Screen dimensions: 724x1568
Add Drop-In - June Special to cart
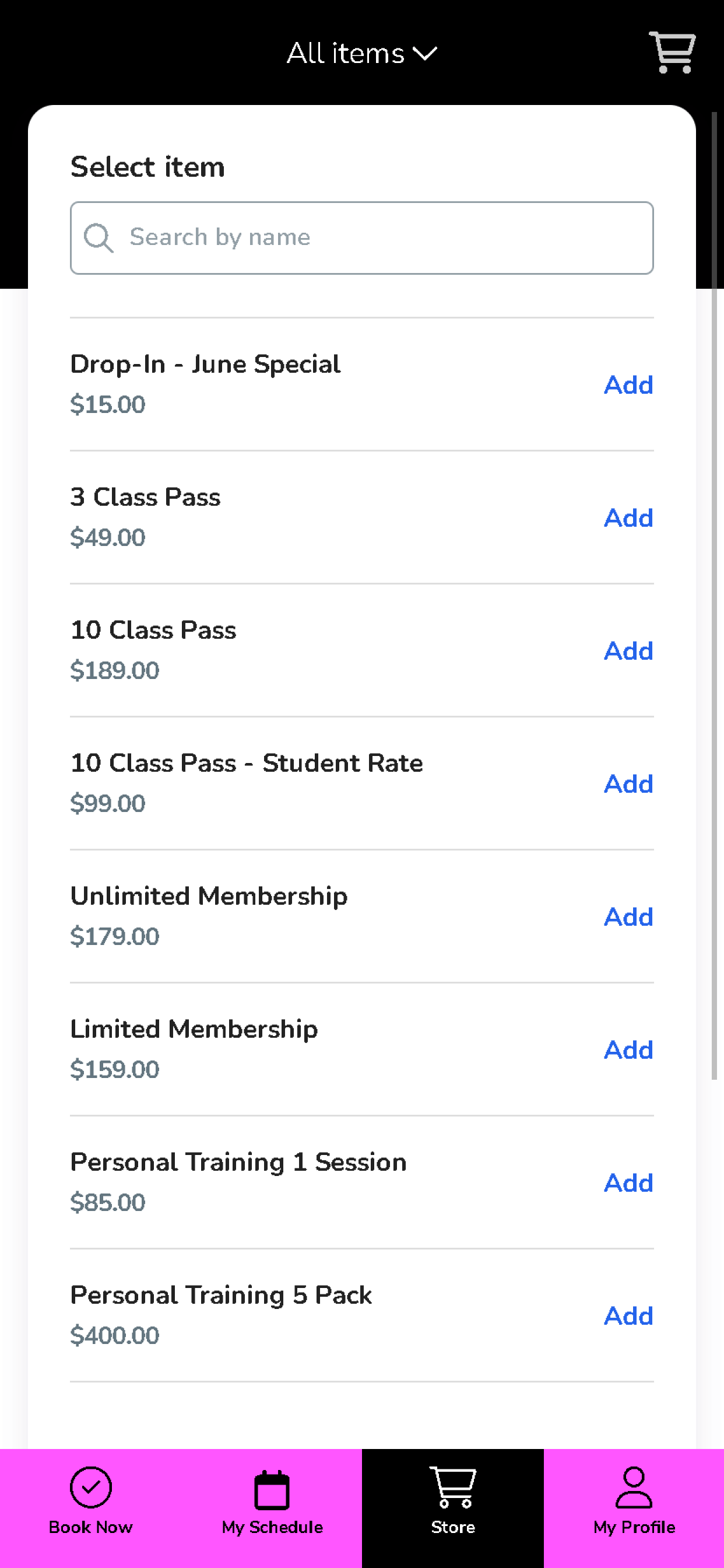pos(628,384)
